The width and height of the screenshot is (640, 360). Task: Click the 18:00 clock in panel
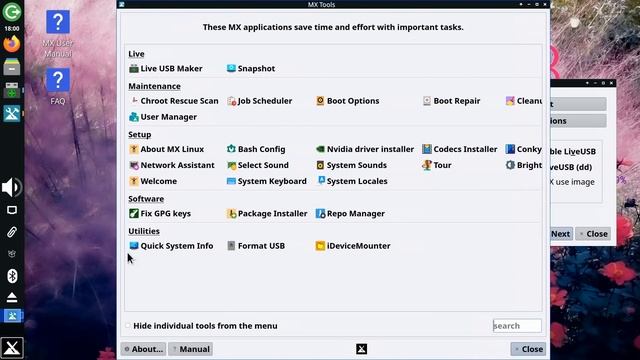(x=12, y=29)
